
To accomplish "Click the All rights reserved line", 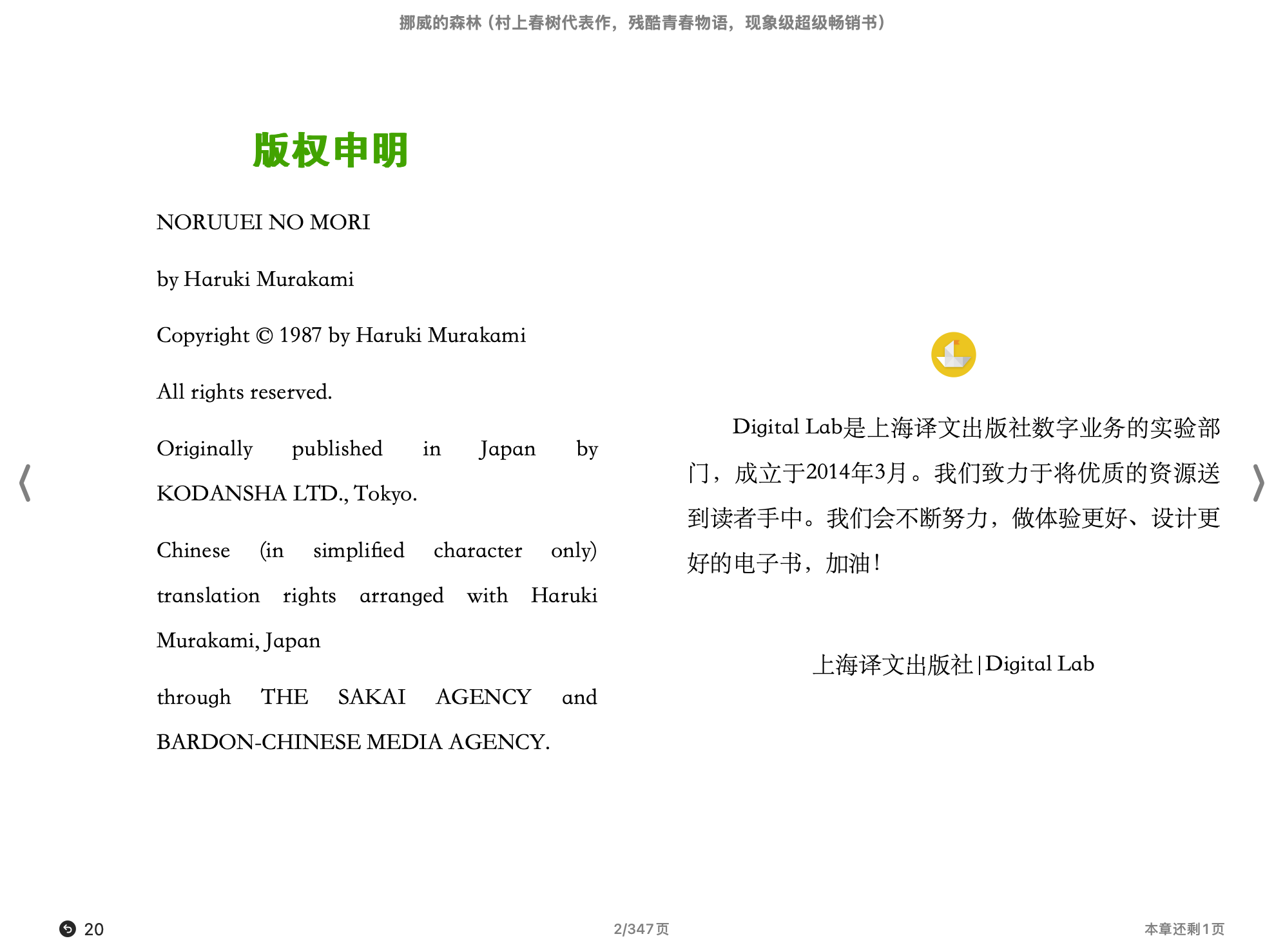I will tap(244, 392).
